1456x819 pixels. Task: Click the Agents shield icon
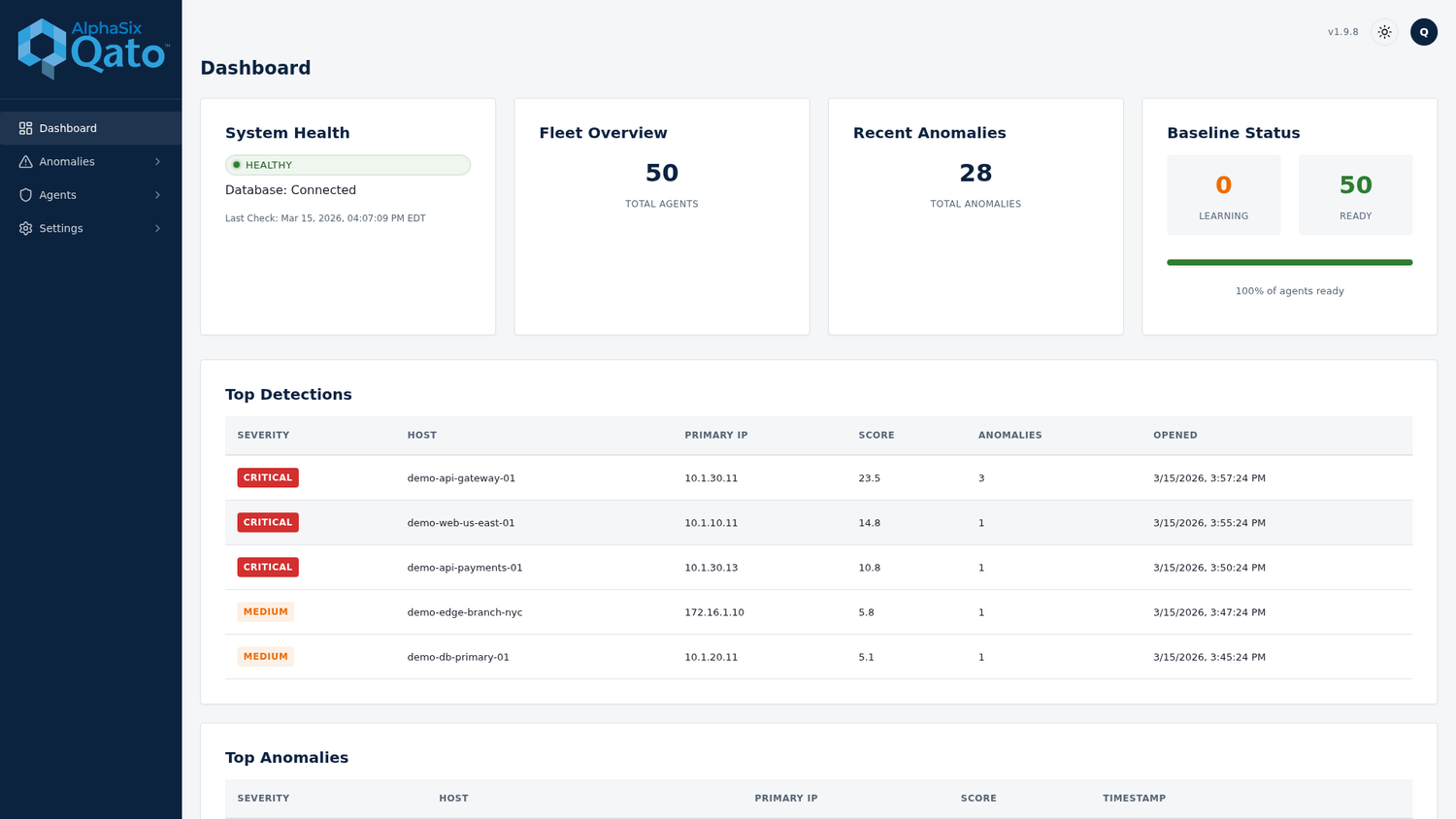pyautogui.click(x=26, y=195)
